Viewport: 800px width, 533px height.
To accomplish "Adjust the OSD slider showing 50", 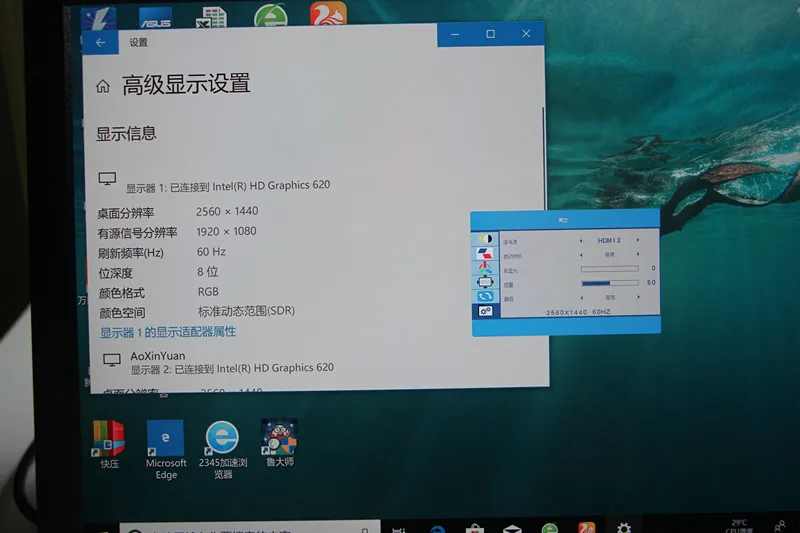I will pyautogui.click(x=610, y=283).
